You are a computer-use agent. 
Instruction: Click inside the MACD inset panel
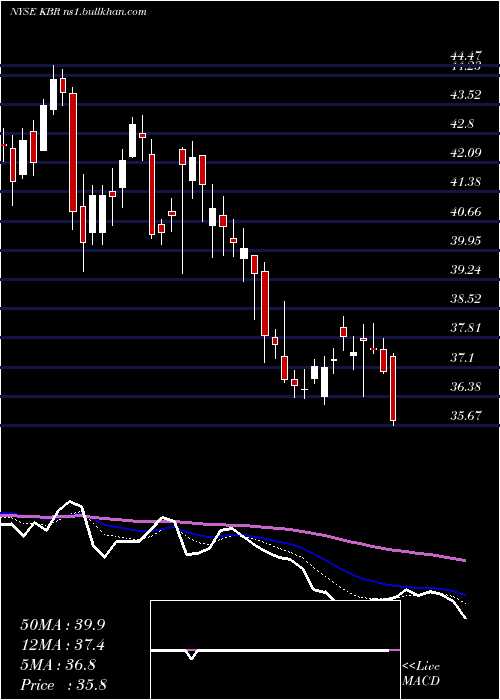tap(275, 650)
